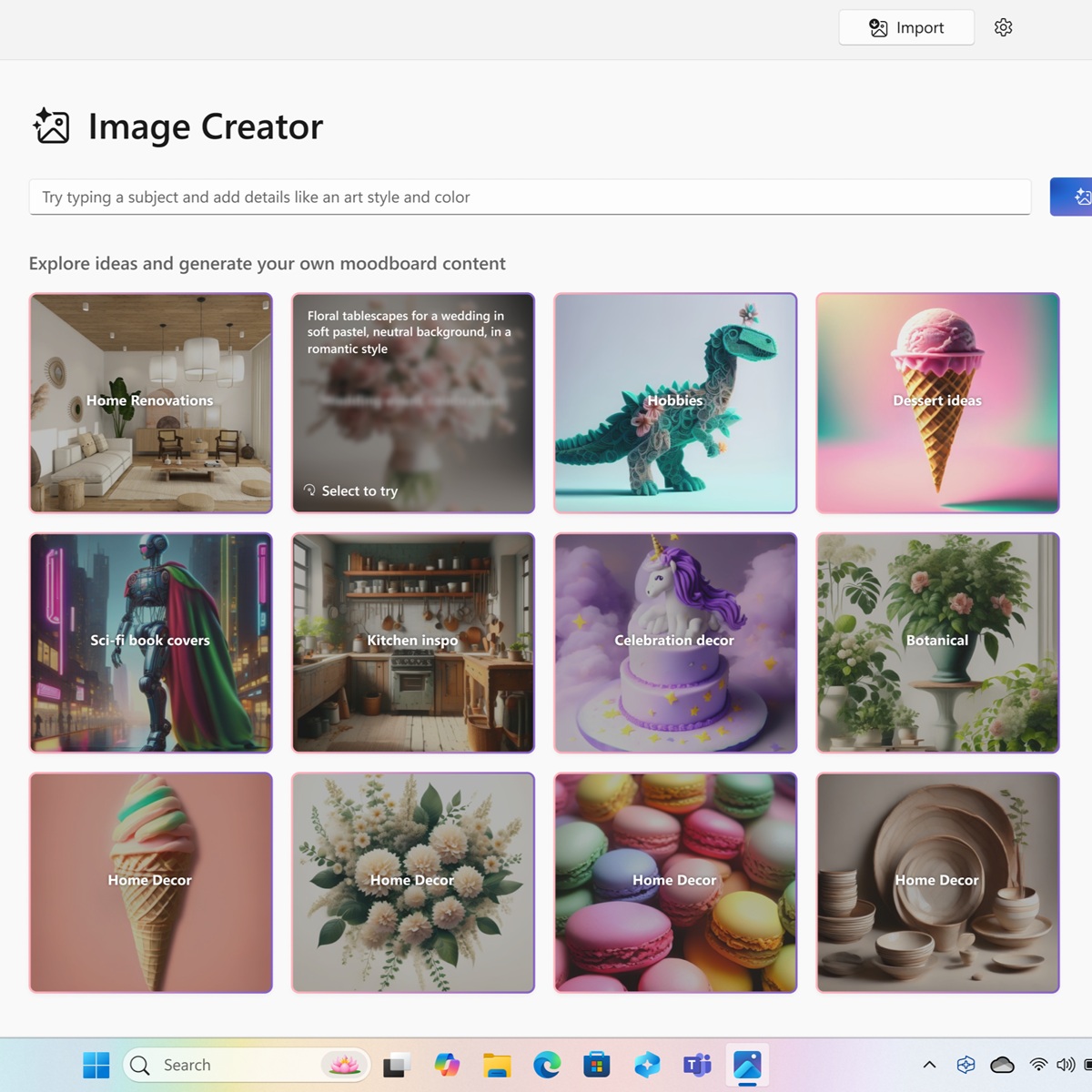Click the Wi-Fi icon in the system tray

click(x=1037, y=1065)
